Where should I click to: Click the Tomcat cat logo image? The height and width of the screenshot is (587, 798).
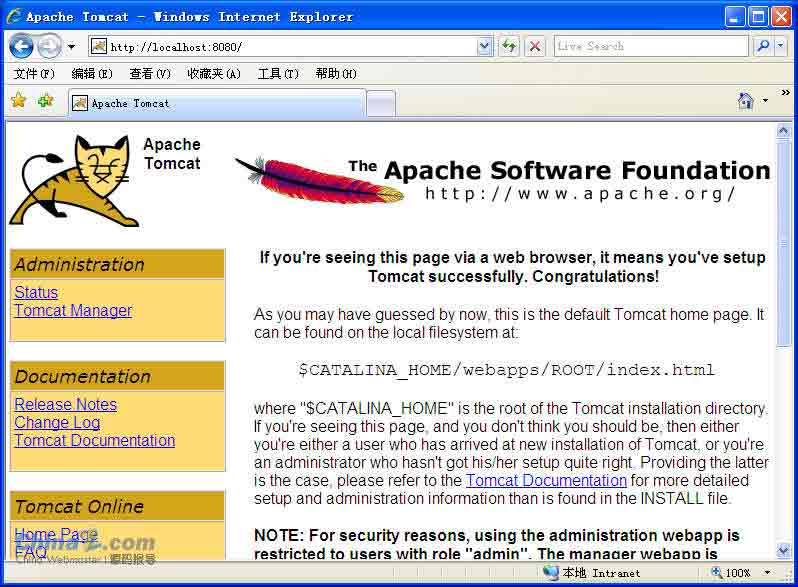[x=74, y=180]
